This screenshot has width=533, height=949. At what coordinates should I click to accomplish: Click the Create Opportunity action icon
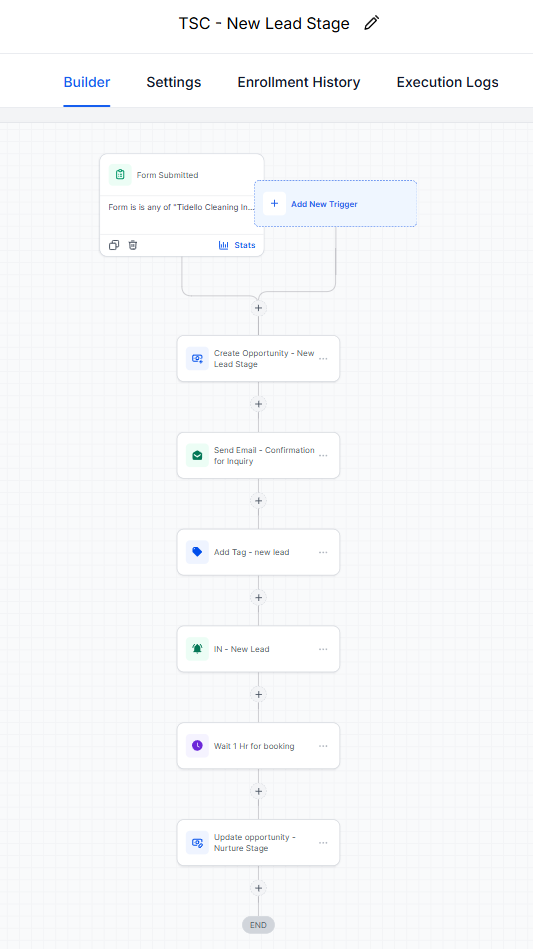tap(197, 358)
